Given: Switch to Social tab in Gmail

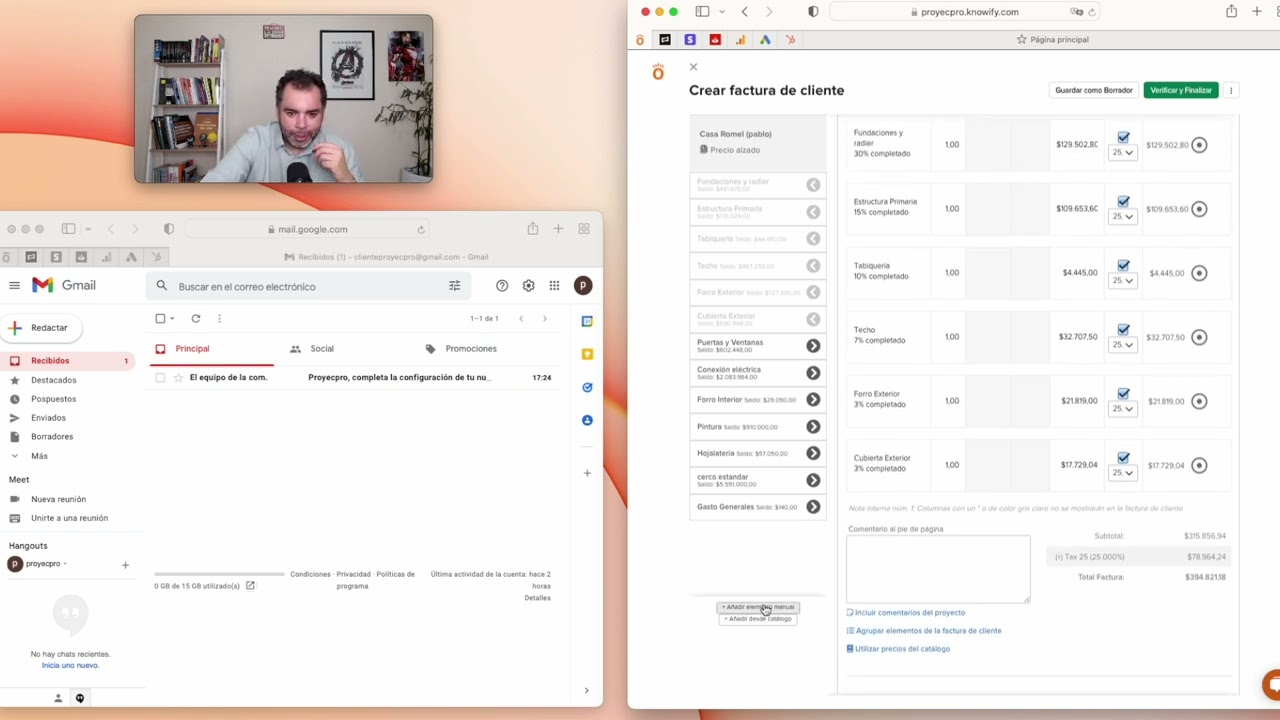Looking at the screenshot, I should (322, 349).
